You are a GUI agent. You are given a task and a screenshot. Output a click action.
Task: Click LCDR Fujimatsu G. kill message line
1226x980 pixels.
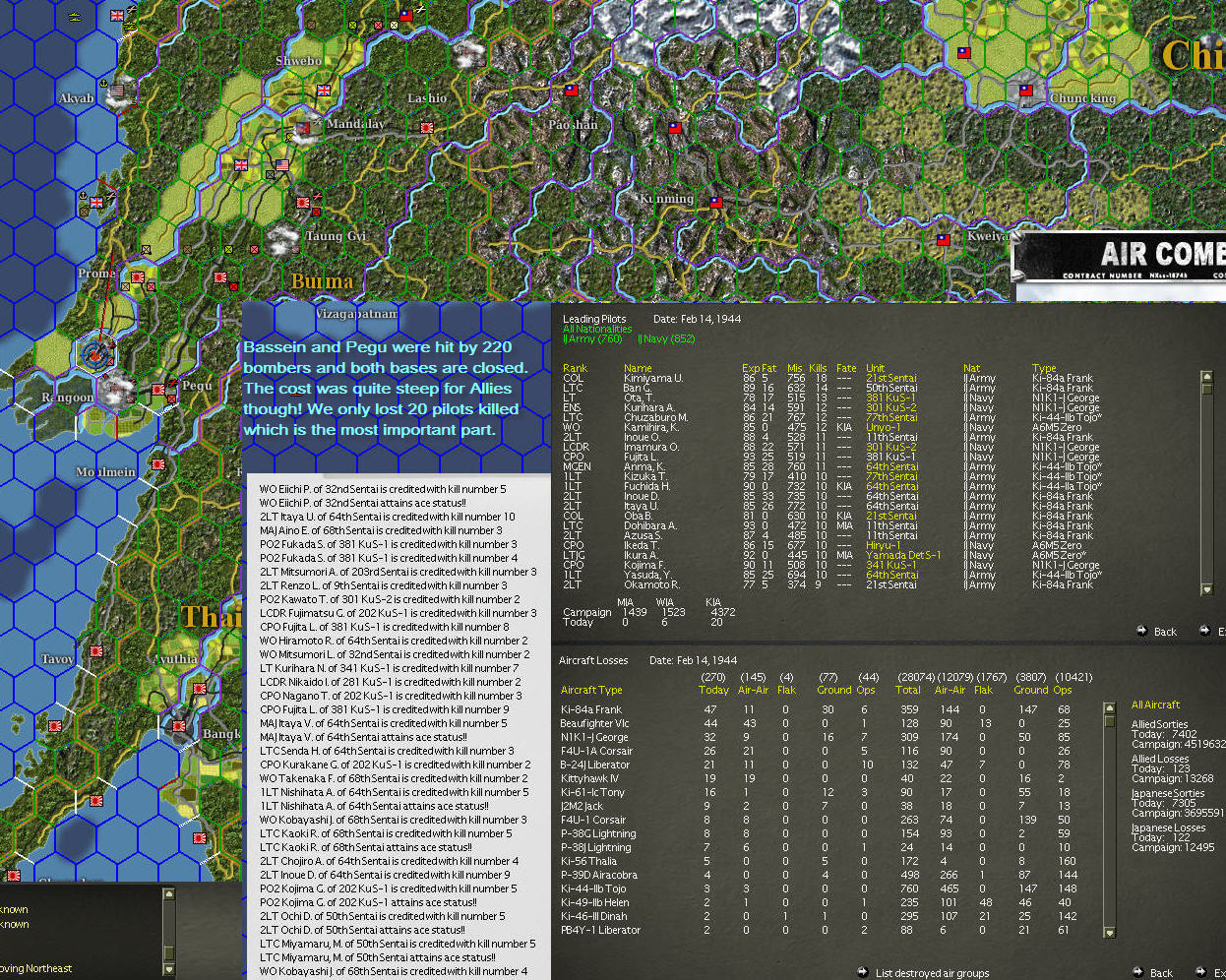click(398, 613)
